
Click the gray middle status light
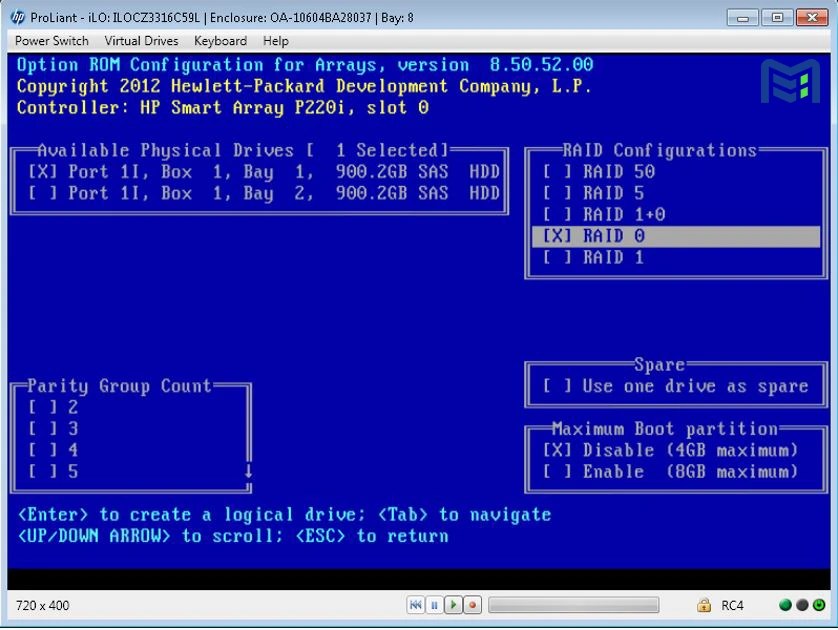click(802, 605)
